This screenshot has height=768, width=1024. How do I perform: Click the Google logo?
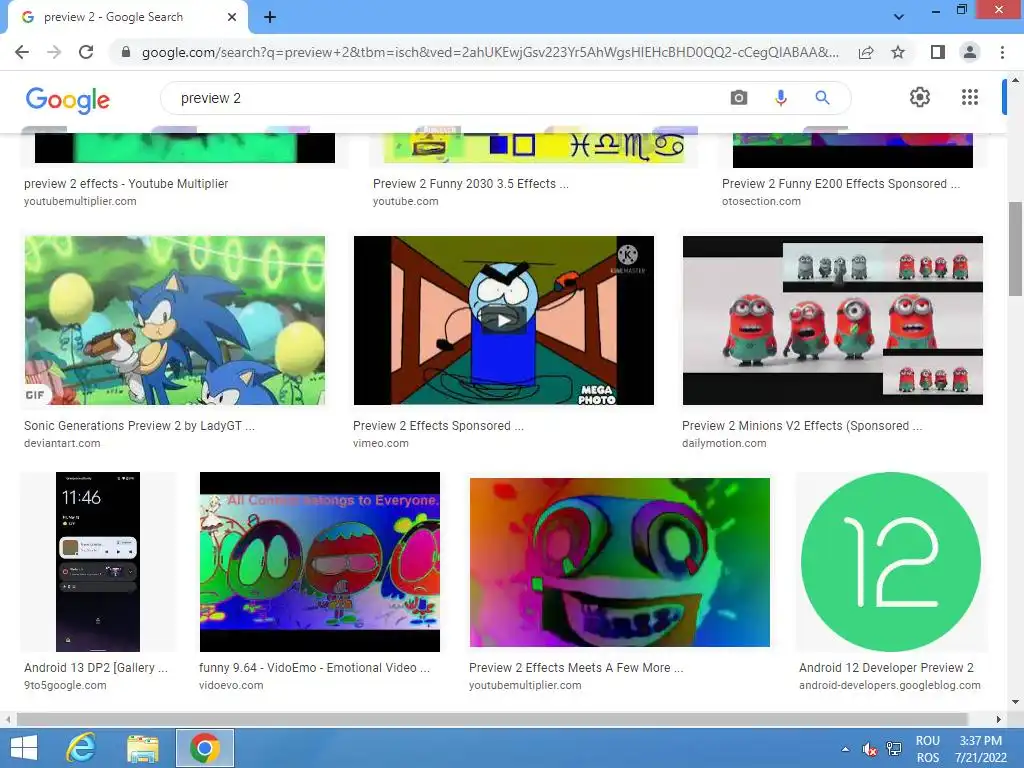pos(68,99)
